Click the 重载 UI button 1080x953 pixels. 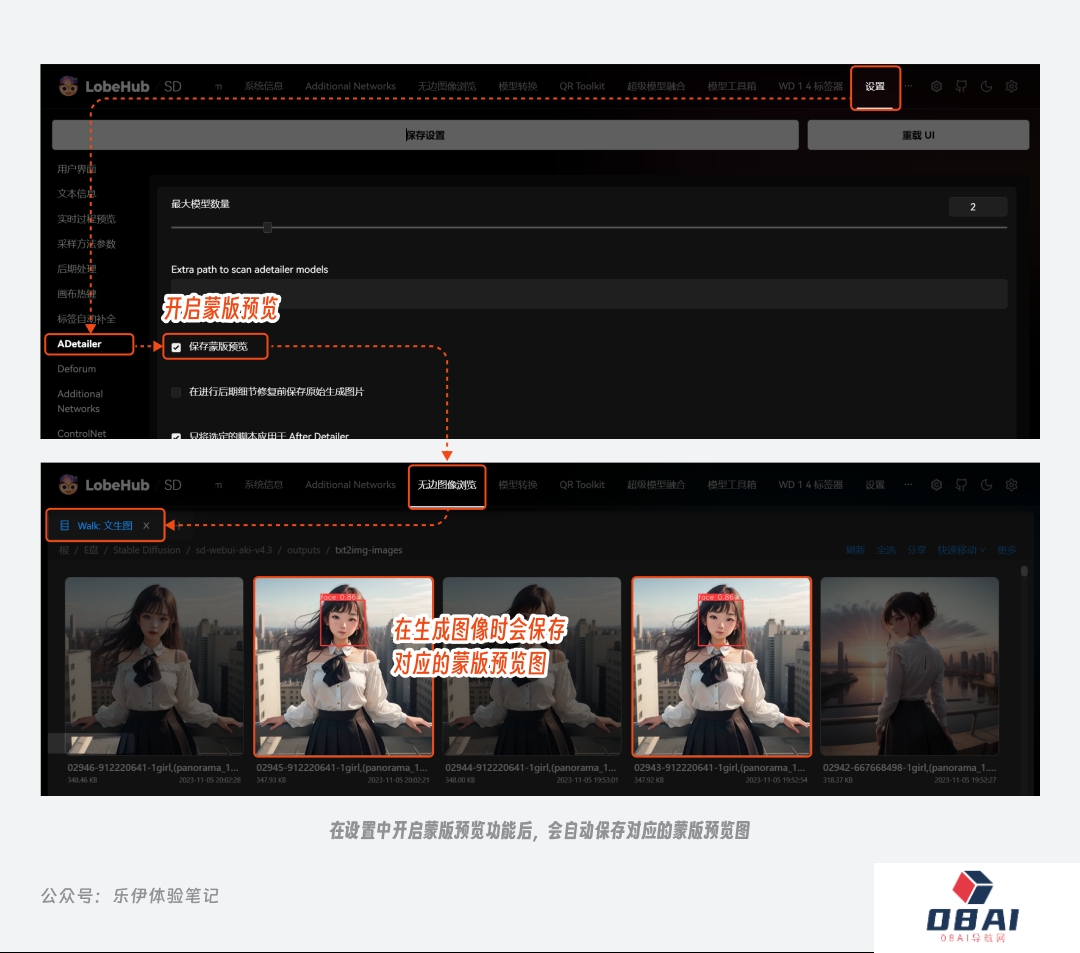917,135
